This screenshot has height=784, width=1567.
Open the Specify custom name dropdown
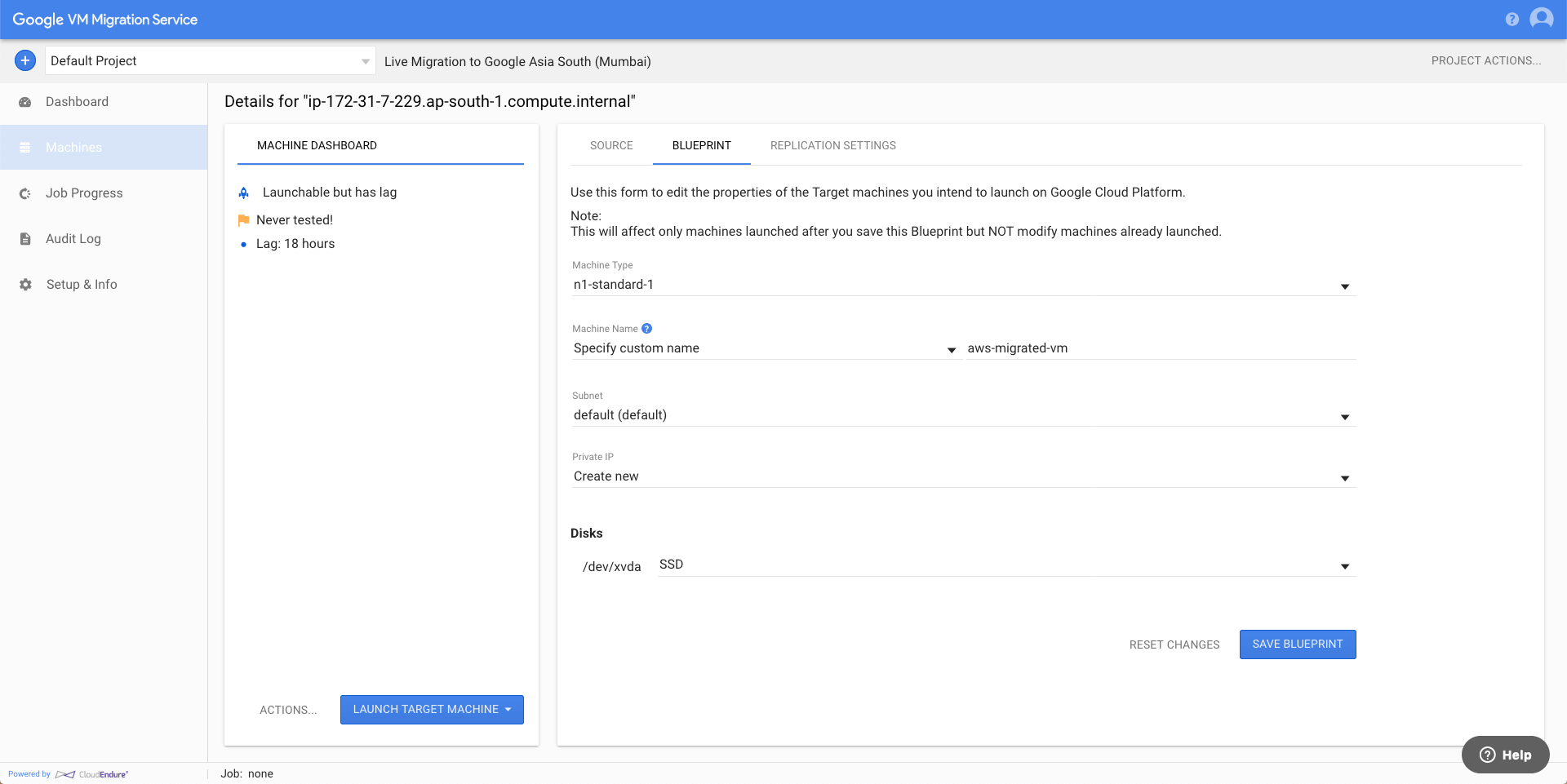click(766, 348)
